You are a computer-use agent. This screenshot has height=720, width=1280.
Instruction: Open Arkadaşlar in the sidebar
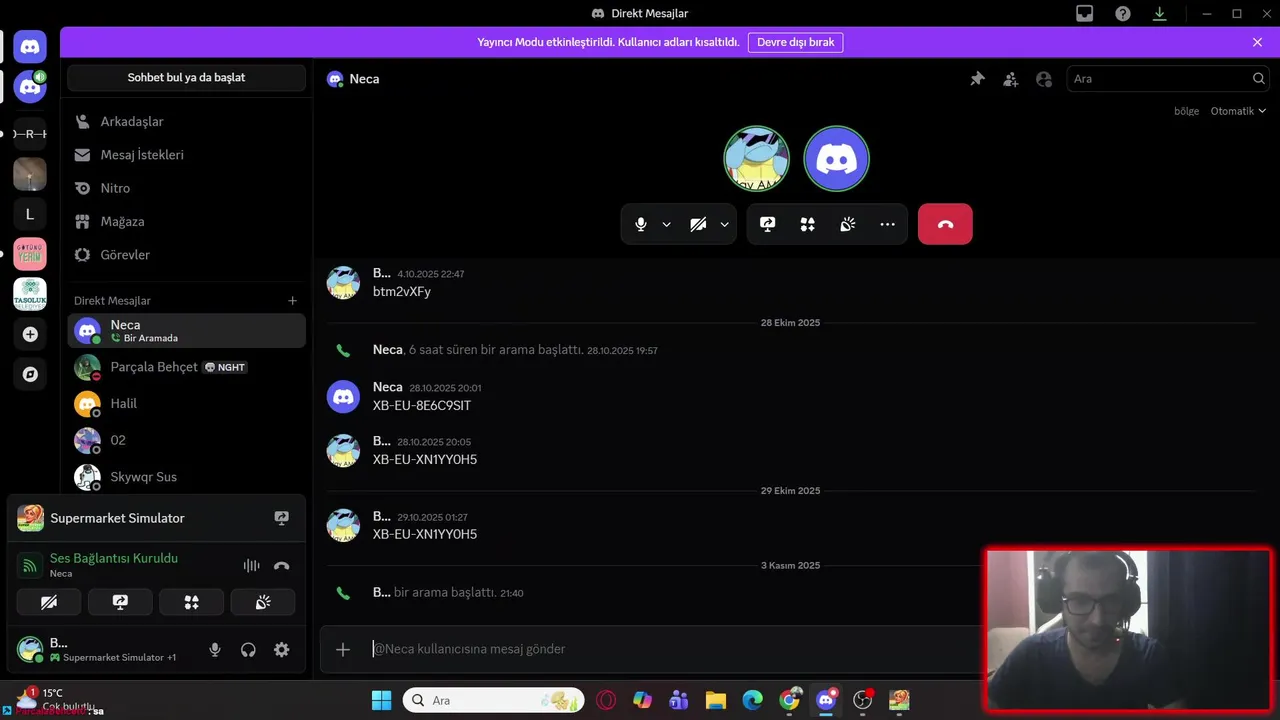point(186,121)
